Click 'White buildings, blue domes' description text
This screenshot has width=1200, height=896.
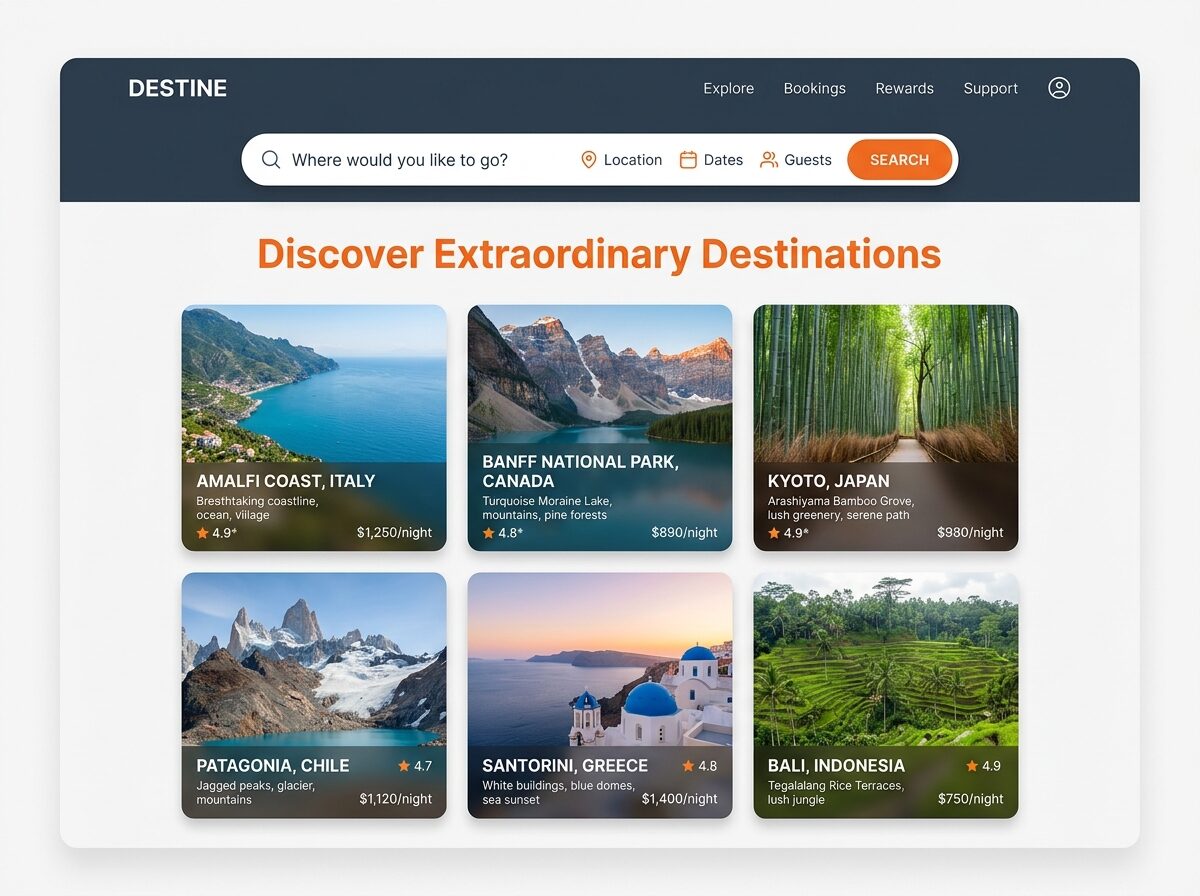click(559, 786)
